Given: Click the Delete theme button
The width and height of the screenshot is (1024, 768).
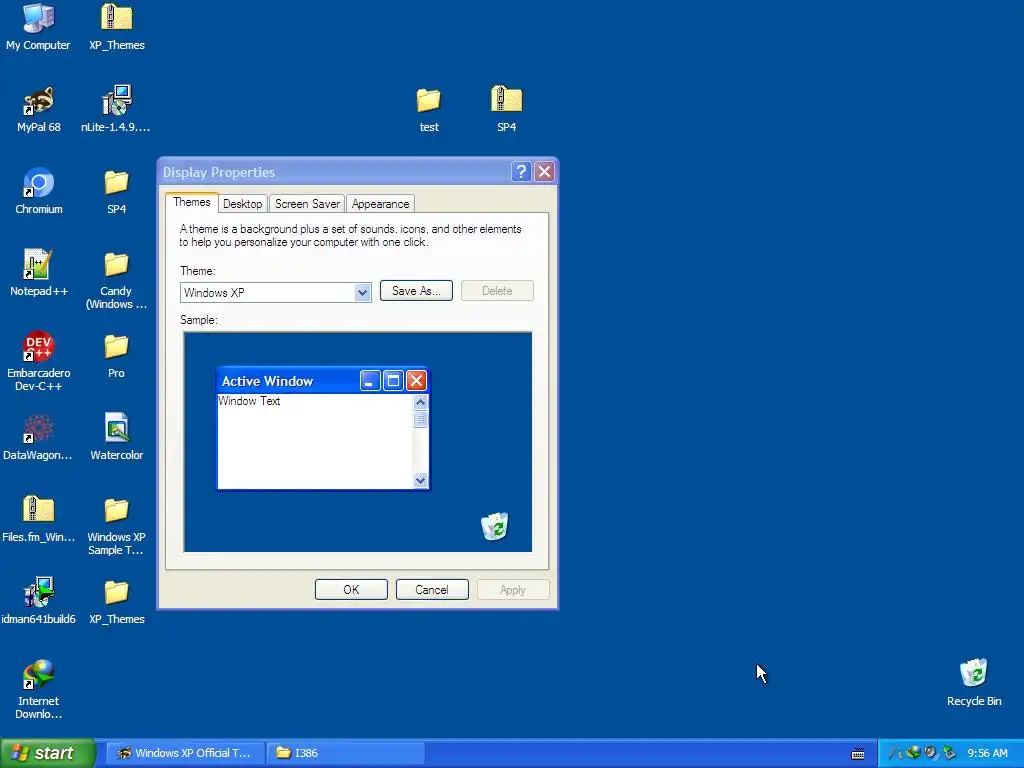Looking at the screenshot, I should click(497, 291).
